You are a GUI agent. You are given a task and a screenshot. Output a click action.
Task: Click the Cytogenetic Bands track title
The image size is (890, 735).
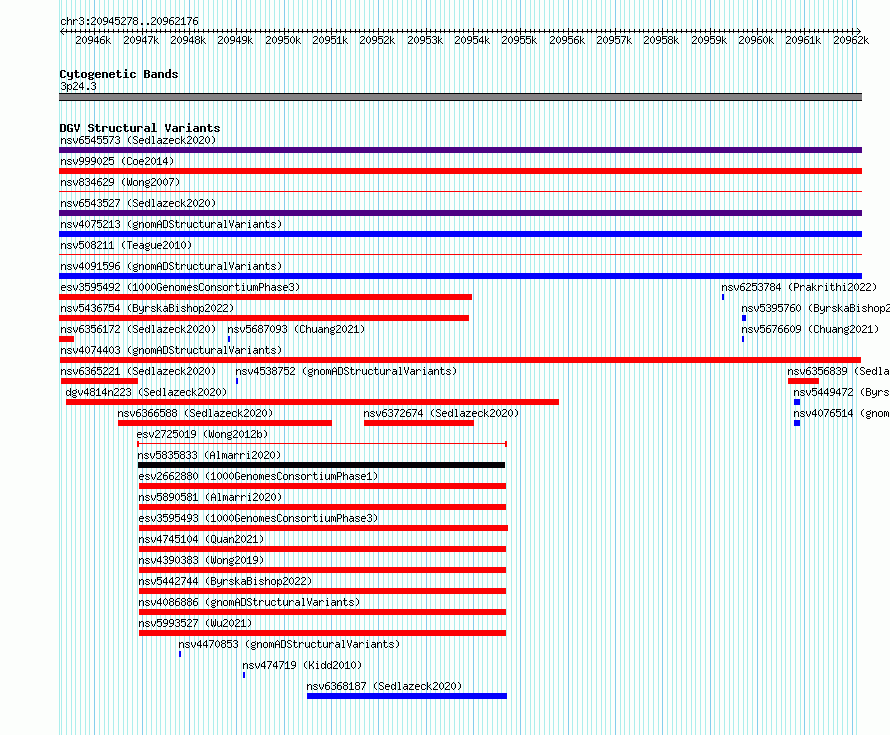click(119, 74)
